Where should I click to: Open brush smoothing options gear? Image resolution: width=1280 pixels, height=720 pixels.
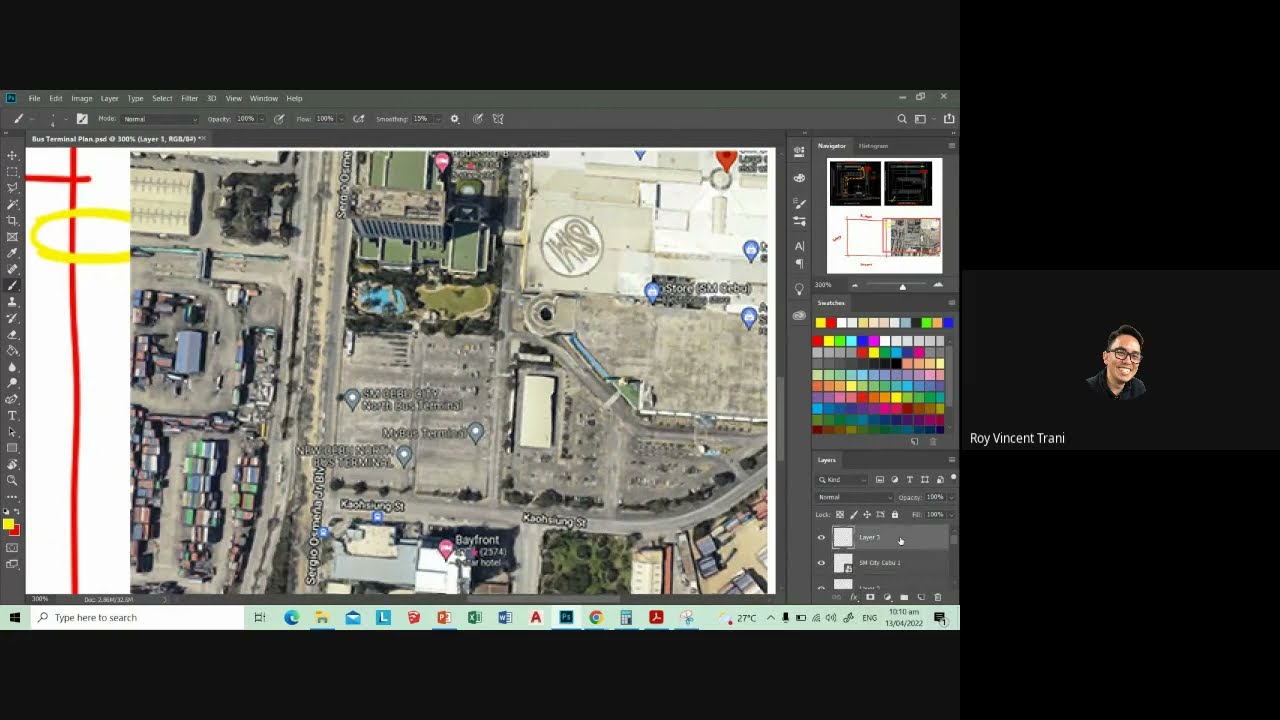[454, 119]
